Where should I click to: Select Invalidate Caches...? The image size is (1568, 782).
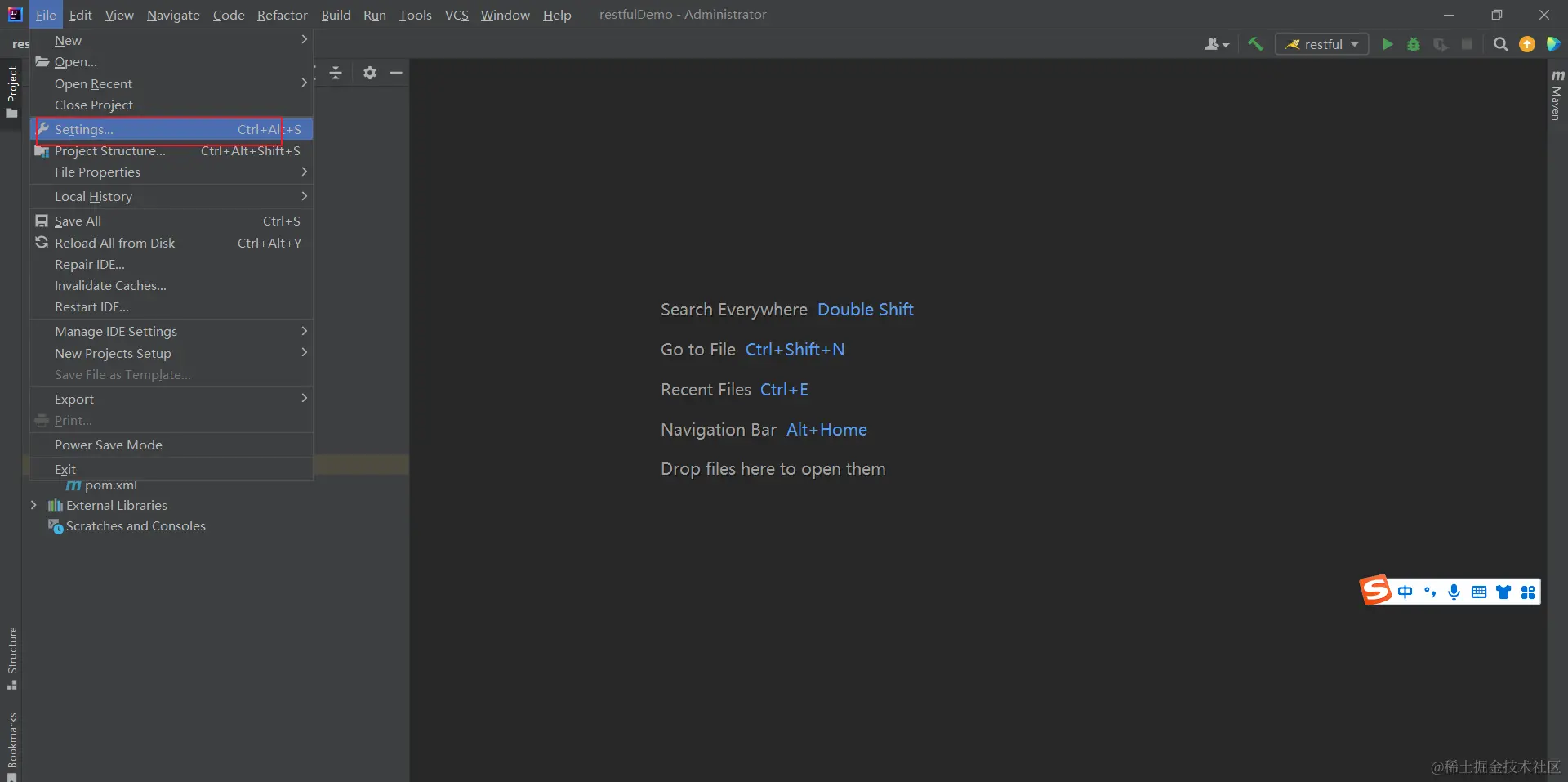171,285
